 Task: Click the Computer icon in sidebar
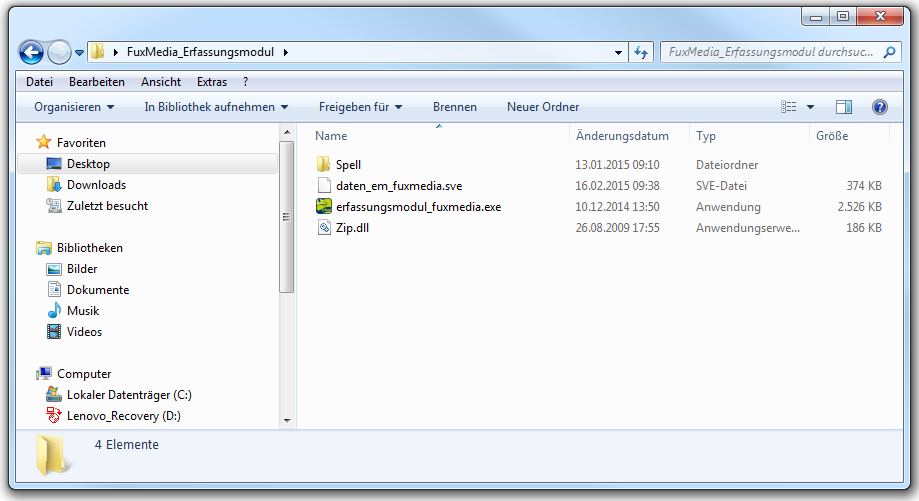point(43,373)
